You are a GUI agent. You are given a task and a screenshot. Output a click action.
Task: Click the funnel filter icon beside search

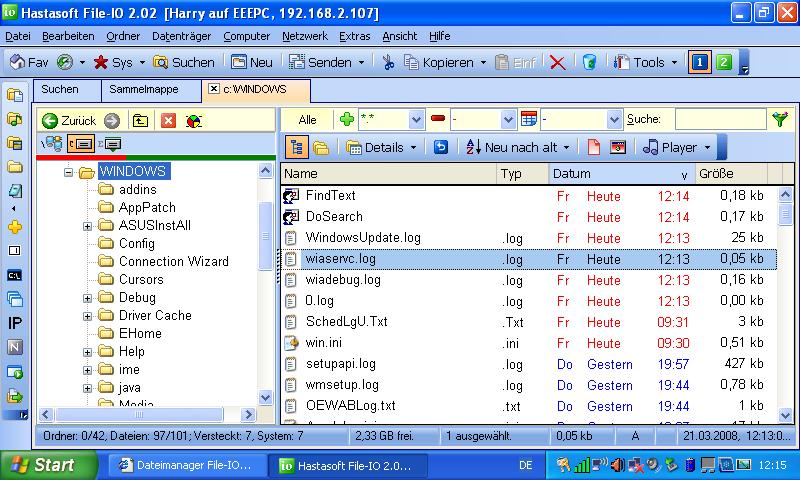[x=780, y=119]
